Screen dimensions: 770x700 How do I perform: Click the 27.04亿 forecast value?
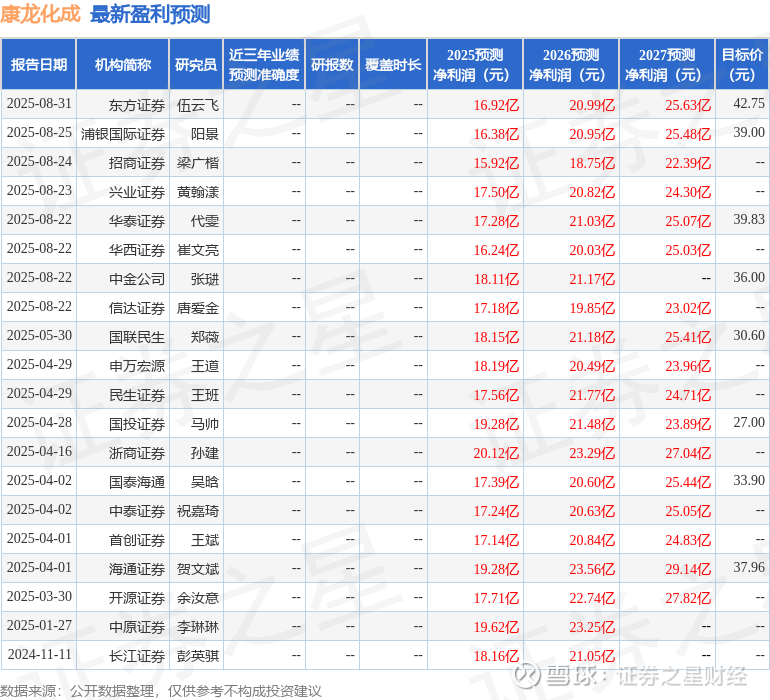point(688,453)
